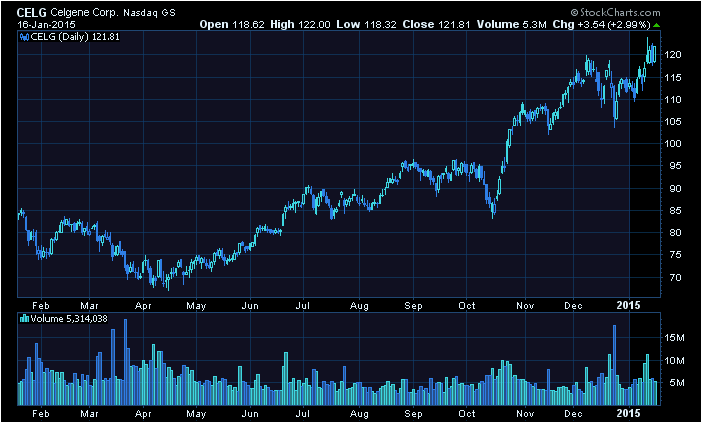Click the Dec label under the price chart
This screenshot has height=423, width=702.
tap(574, 306)
